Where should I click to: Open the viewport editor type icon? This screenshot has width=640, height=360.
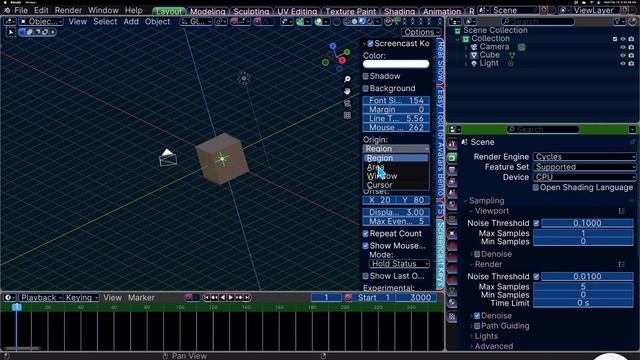(9, 21)
